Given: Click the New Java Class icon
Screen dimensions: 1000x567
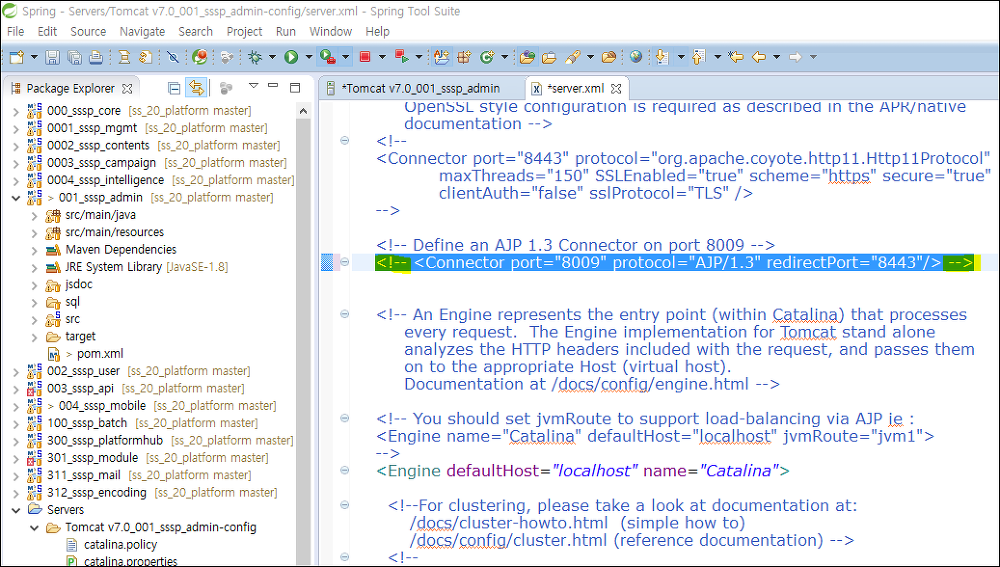Looking at the screenshot, I should 487,57.
